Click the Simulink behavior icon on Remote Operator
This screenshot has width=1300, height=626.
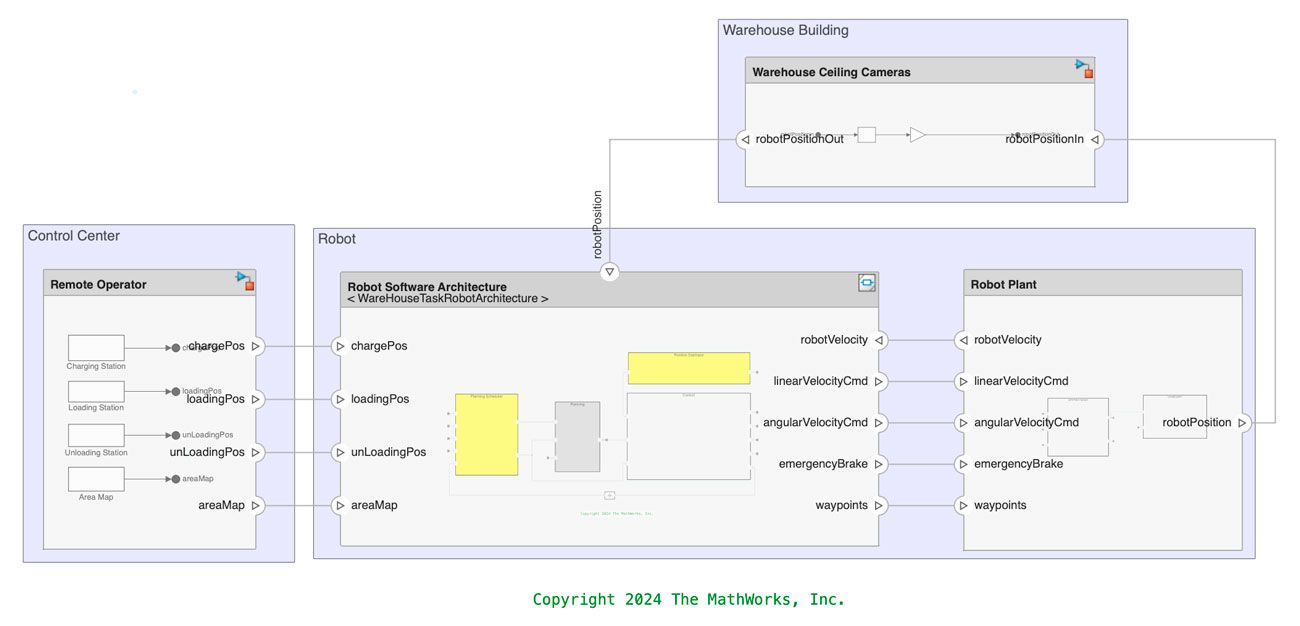[245, 281]
